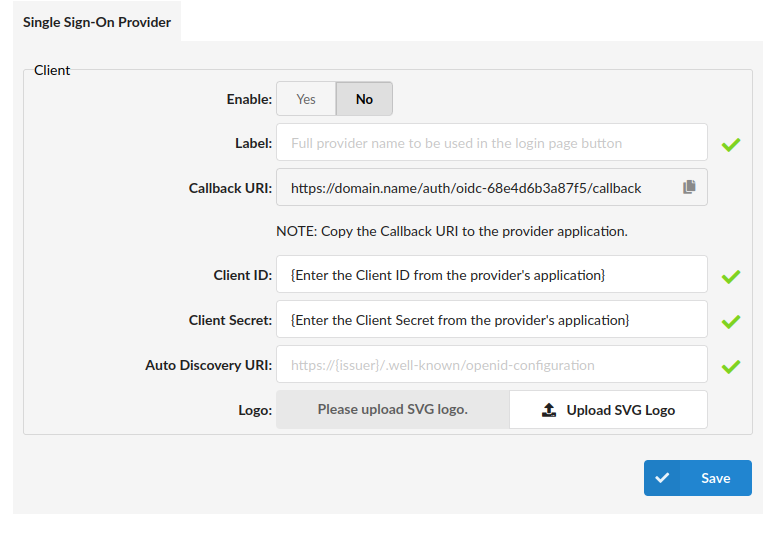This screenshot has width=778, height=535.
Task: Click into the Client Secret field
Action: 491,320
